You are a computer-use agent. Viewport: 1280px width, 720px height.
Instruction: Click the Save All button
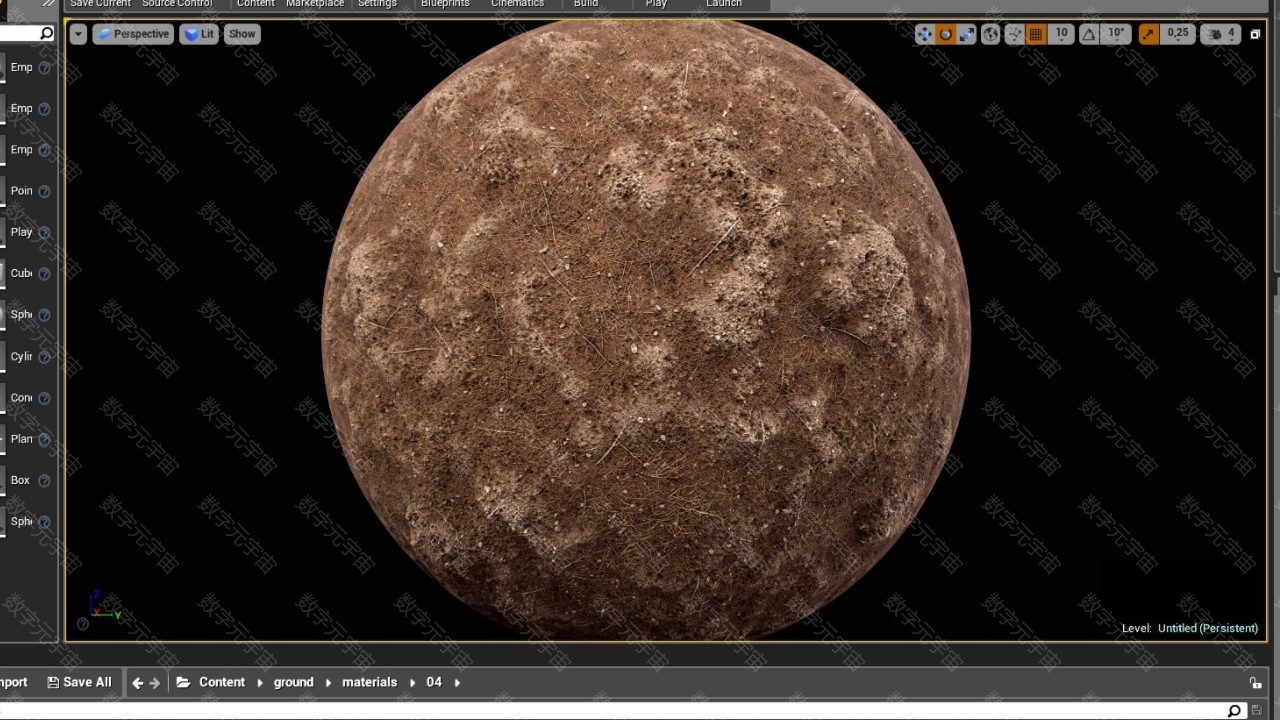click(79, 682)
